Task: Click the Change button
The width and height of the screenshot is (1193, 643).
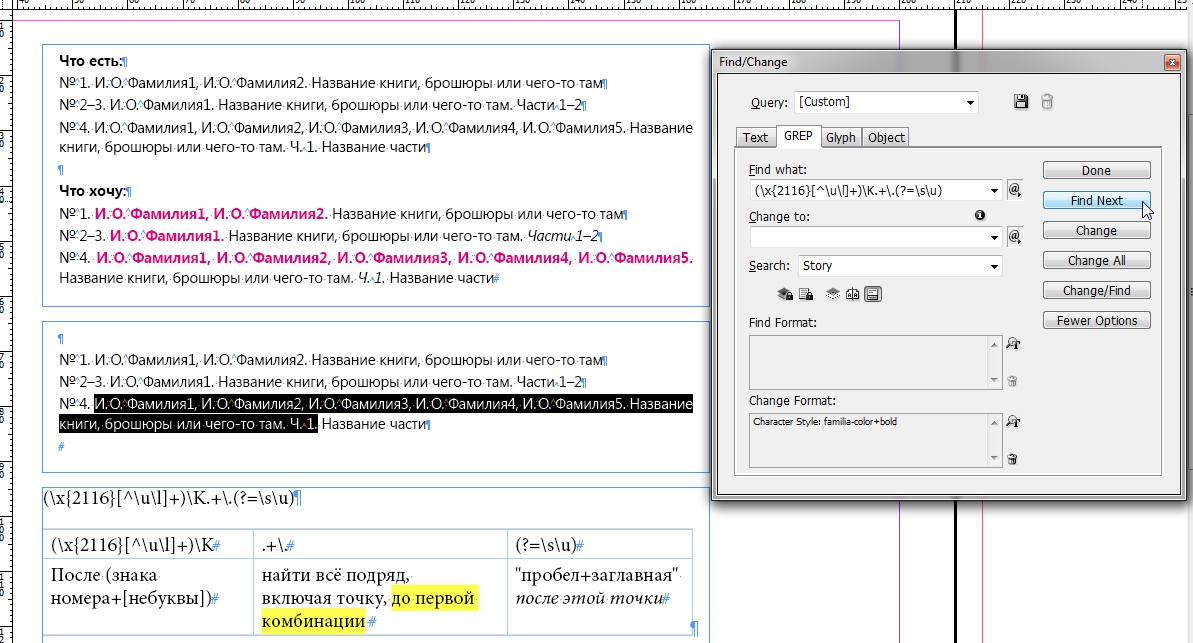Action: point(1096,231)
